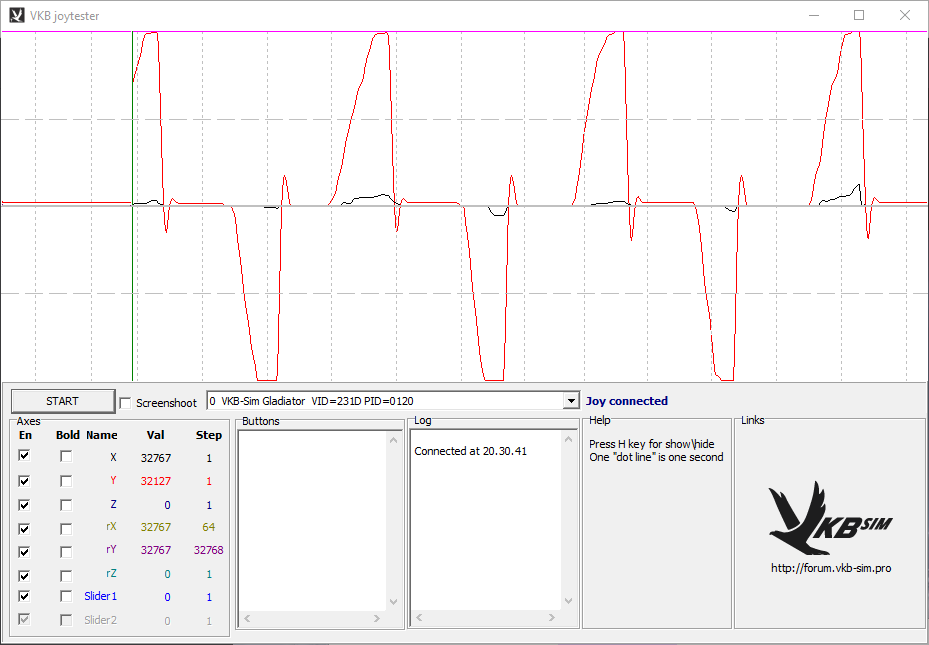Screen dimensions: 929x645
Task: Click the Buttons list scroll right arrow
Action: [x=377, y=618]
